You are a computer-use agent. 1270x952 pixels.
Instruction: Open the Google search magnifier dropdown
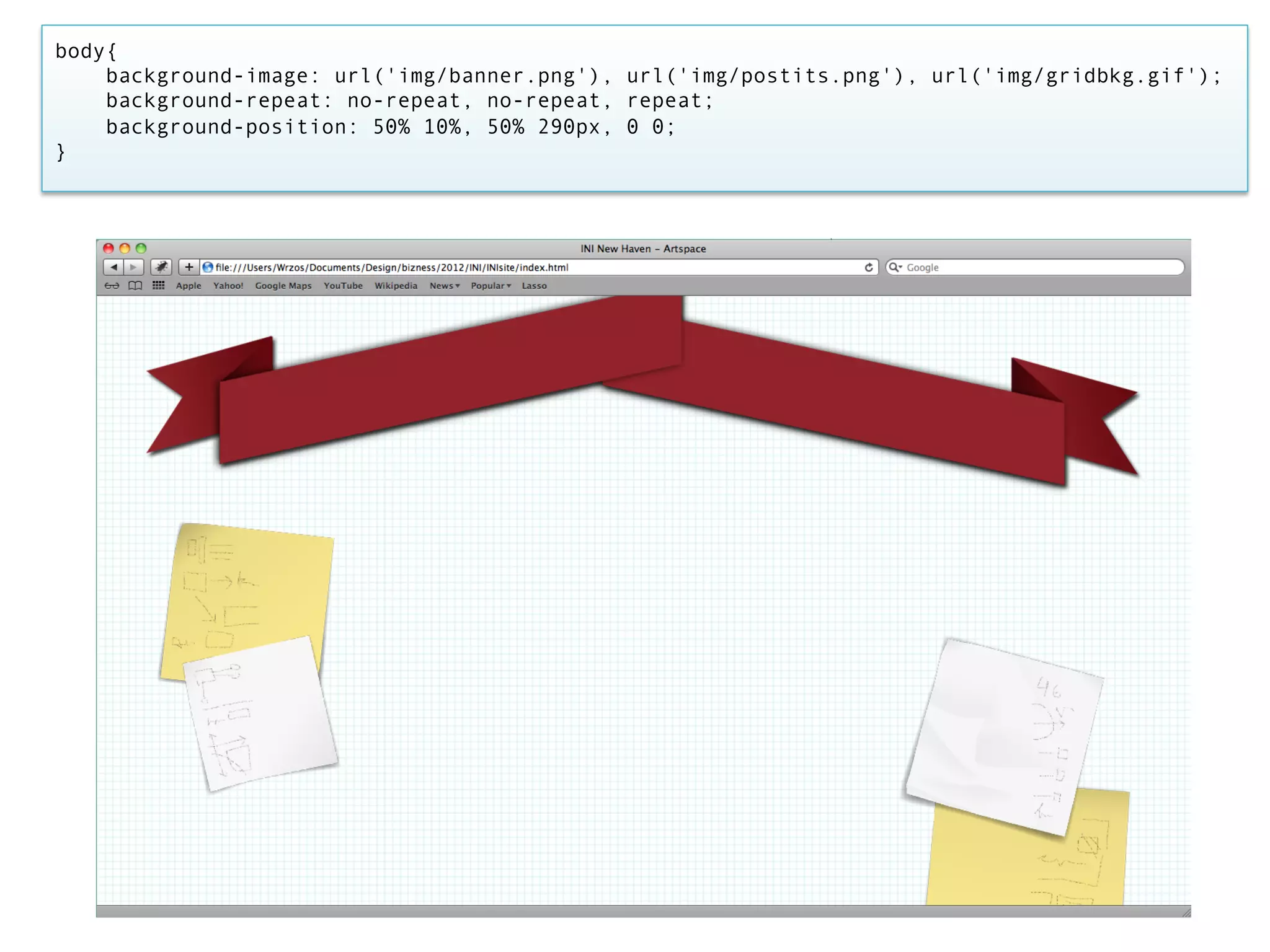coord(895,267)
